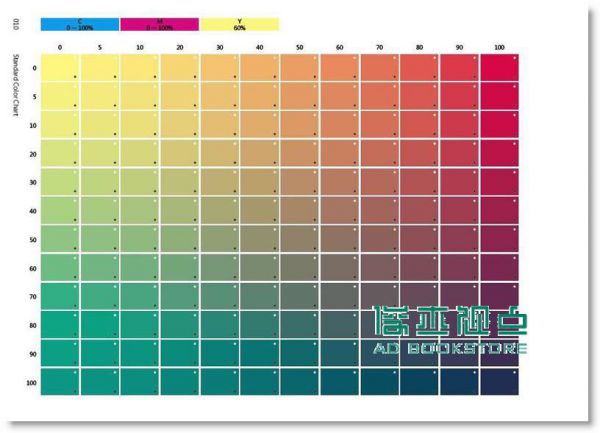This screenshot has height=433, width=600.
Task: Pick the swatch at row 80, column 5
Action: [99, 325]
